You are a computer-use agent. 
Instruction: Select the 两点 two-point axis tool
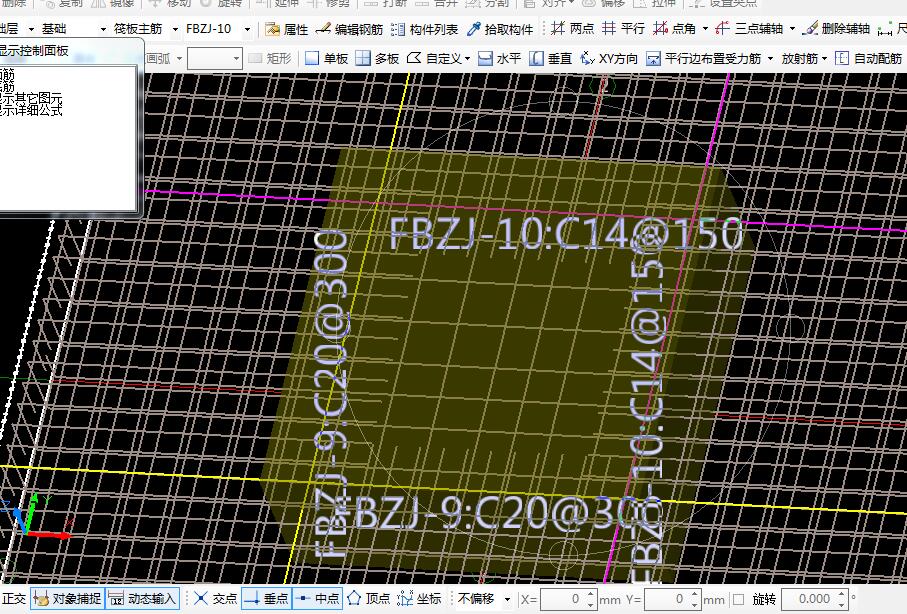pyautogui.click(x=573, y=28)
